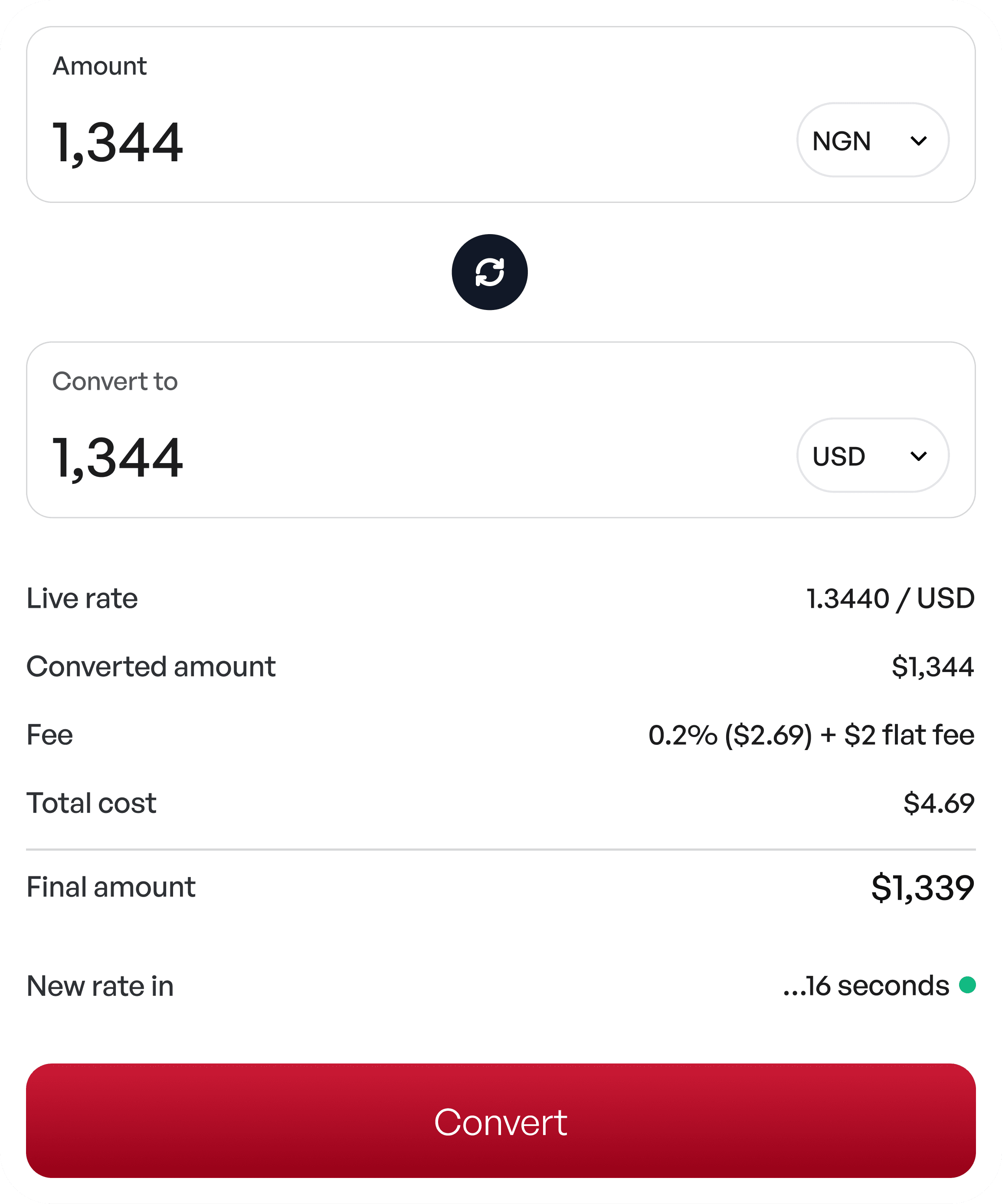Click the Final amount value $1,339
This screenshot has height=1204, width=1002.
coord(922,888)
